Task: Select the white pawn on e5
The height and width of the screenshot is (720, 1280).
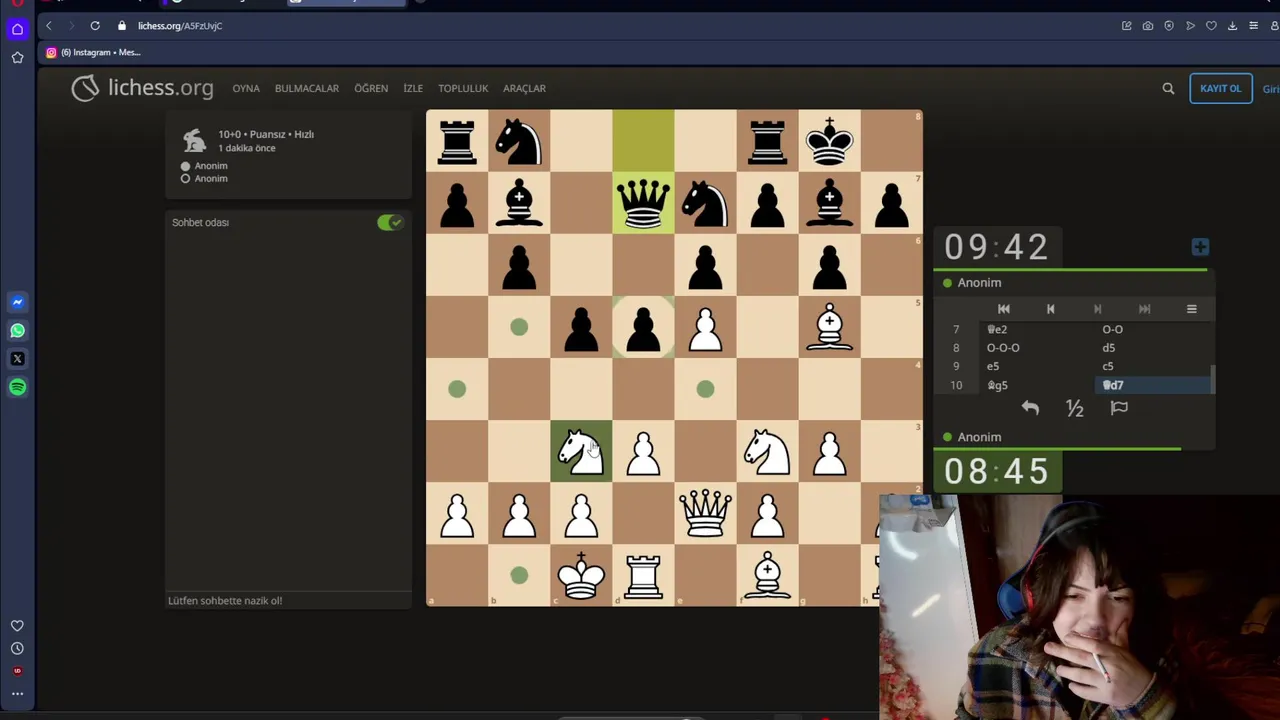Action: coord(705,327)
